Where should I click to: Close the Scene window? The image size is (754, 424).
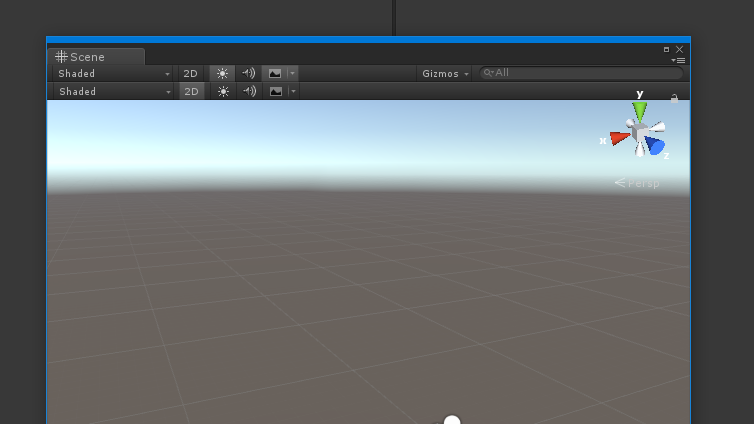[x=679, y=50]
